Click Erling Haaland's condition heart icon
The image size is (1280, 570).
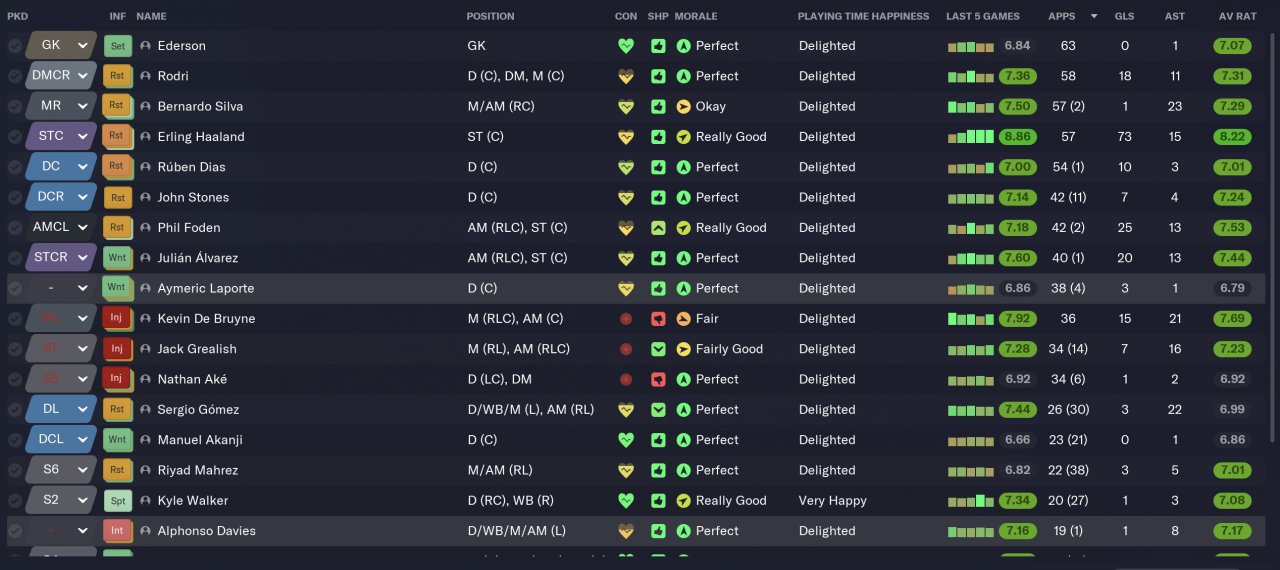point(626,137)
